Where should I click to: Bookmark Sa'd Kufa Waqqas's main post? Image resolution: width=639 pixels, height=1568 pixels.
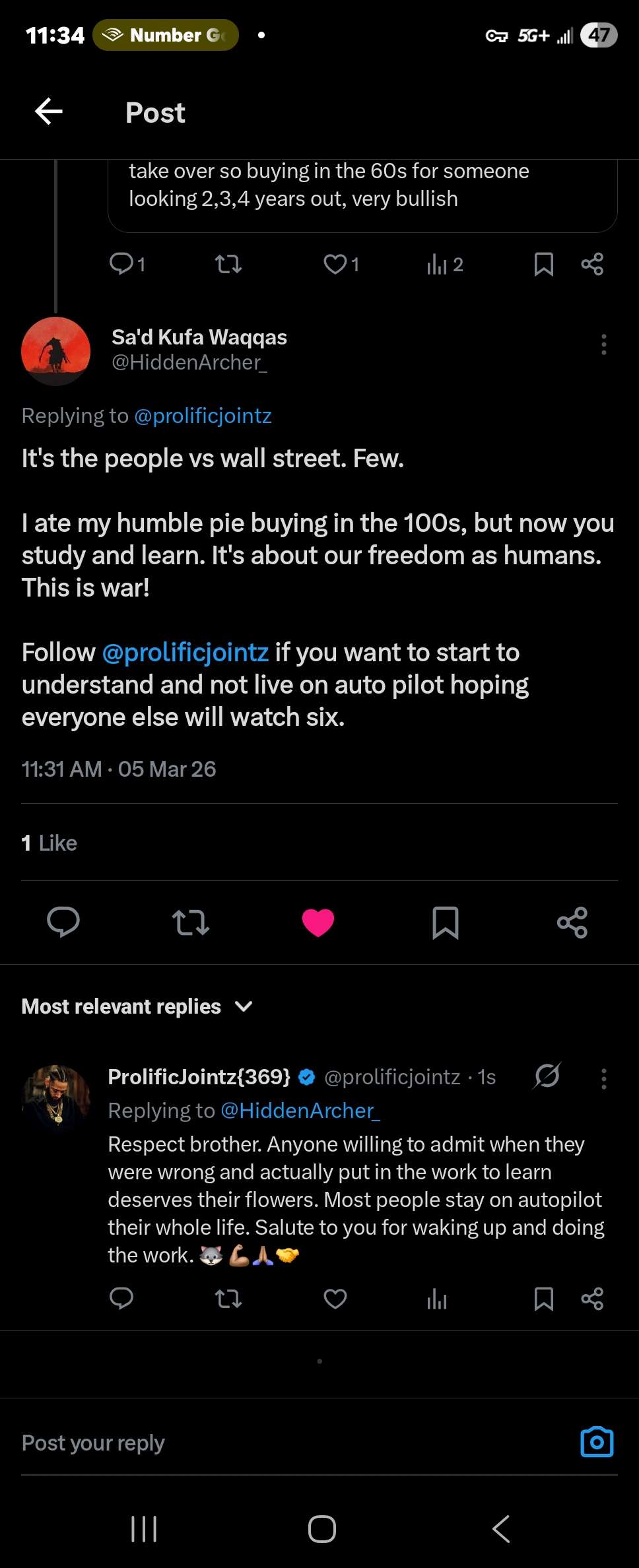[x=446, y=922]
